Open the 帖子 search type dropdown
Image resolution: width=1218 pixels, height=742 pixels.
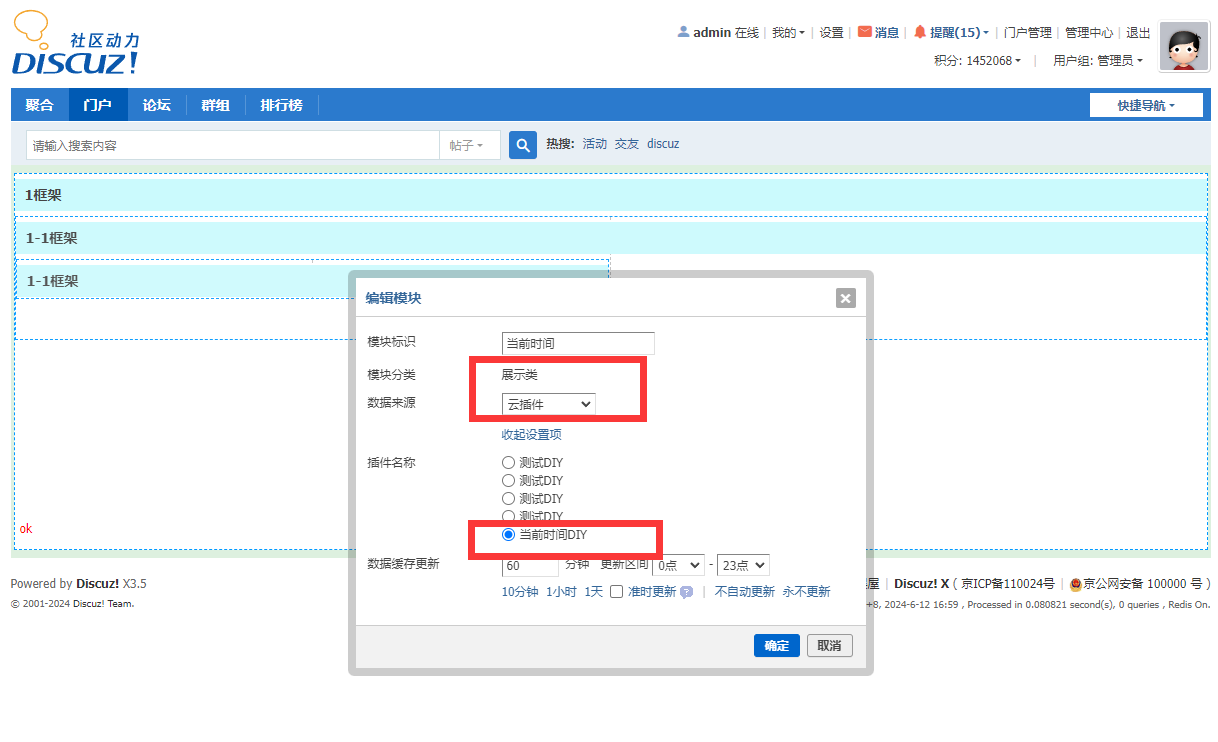pos(469,144)
